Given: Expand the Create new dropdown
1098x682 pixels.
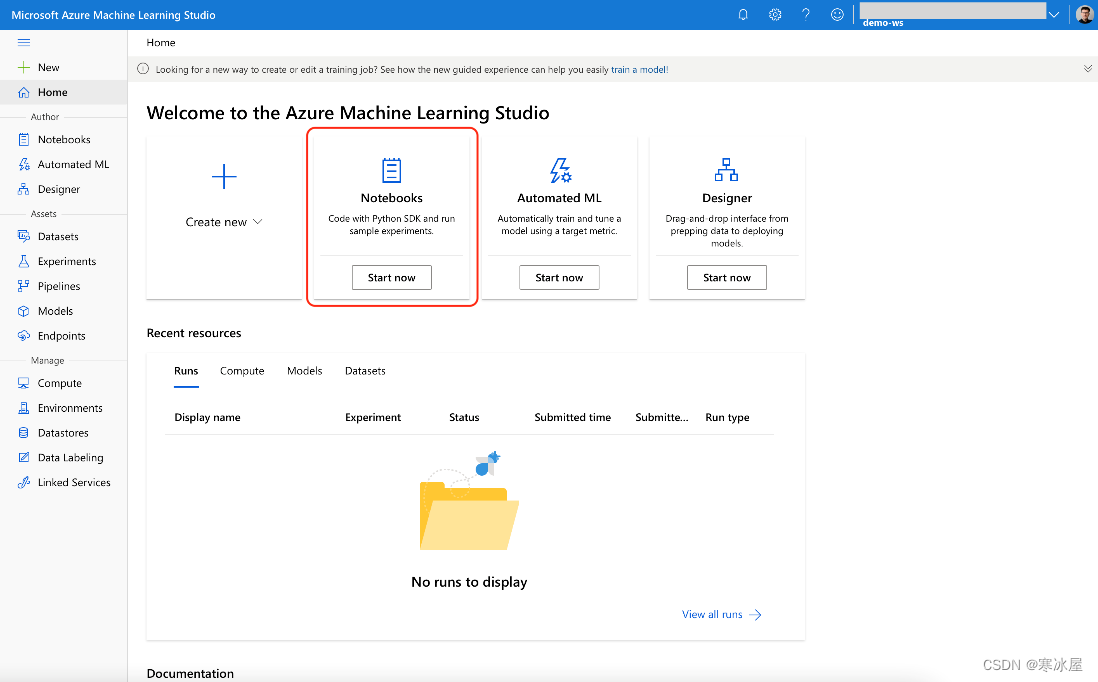Looking at the screenshot, I should coord(224,222).
